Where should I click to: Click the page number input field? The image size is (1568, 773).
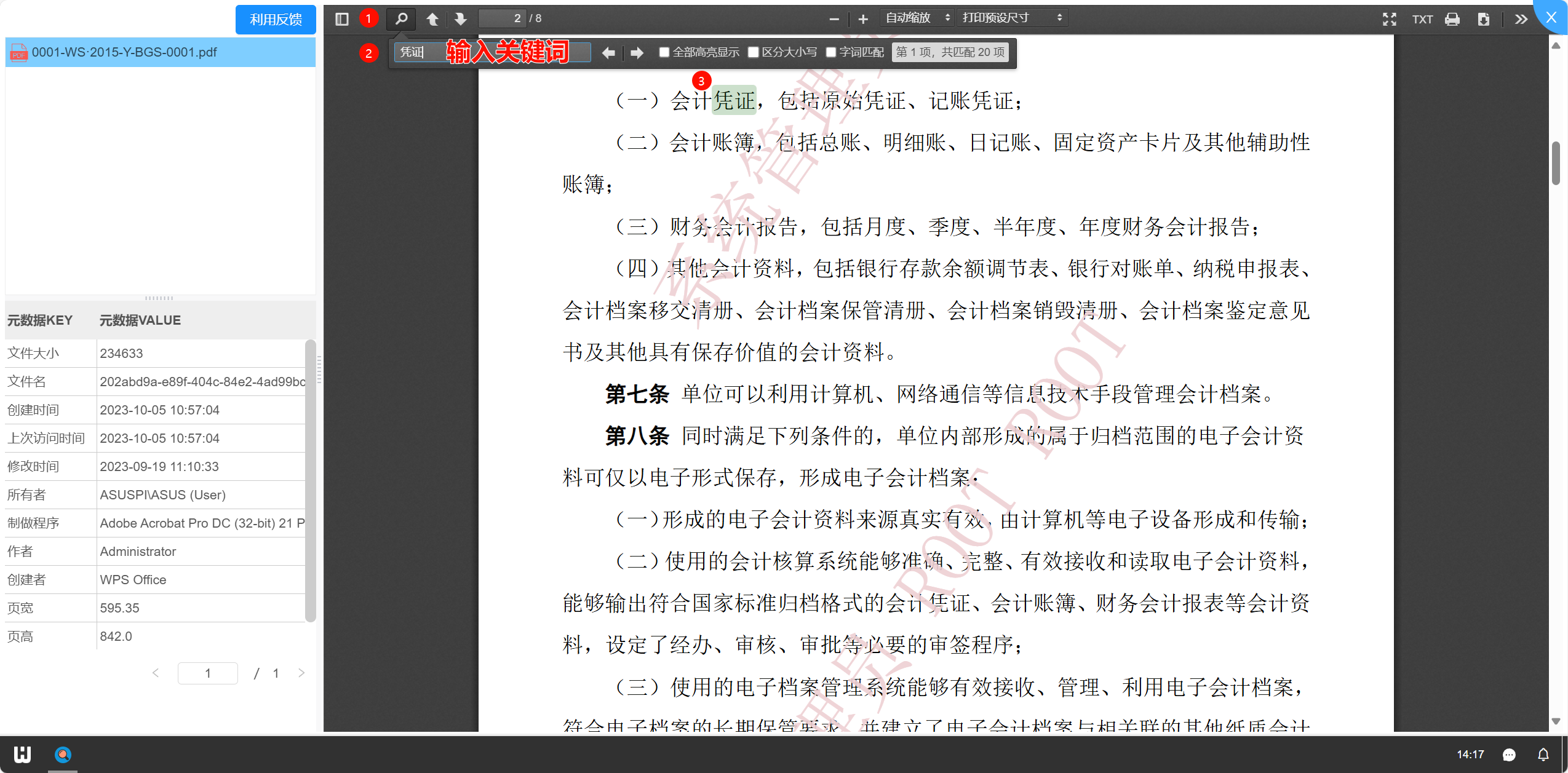pyautogui.click(x=503, y=18)
